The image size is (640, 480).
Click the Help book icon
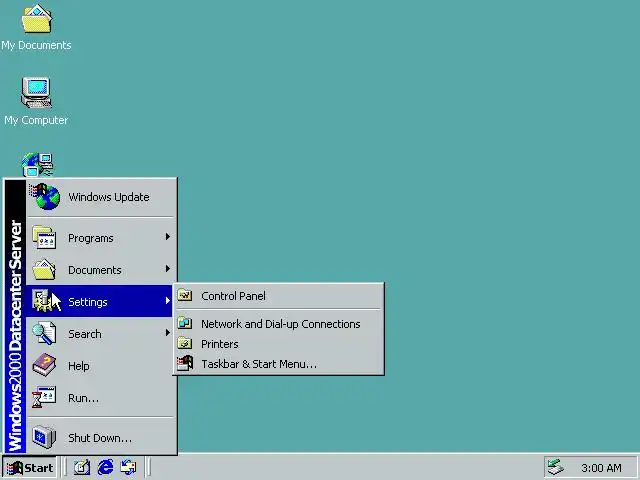coord(44,365)
